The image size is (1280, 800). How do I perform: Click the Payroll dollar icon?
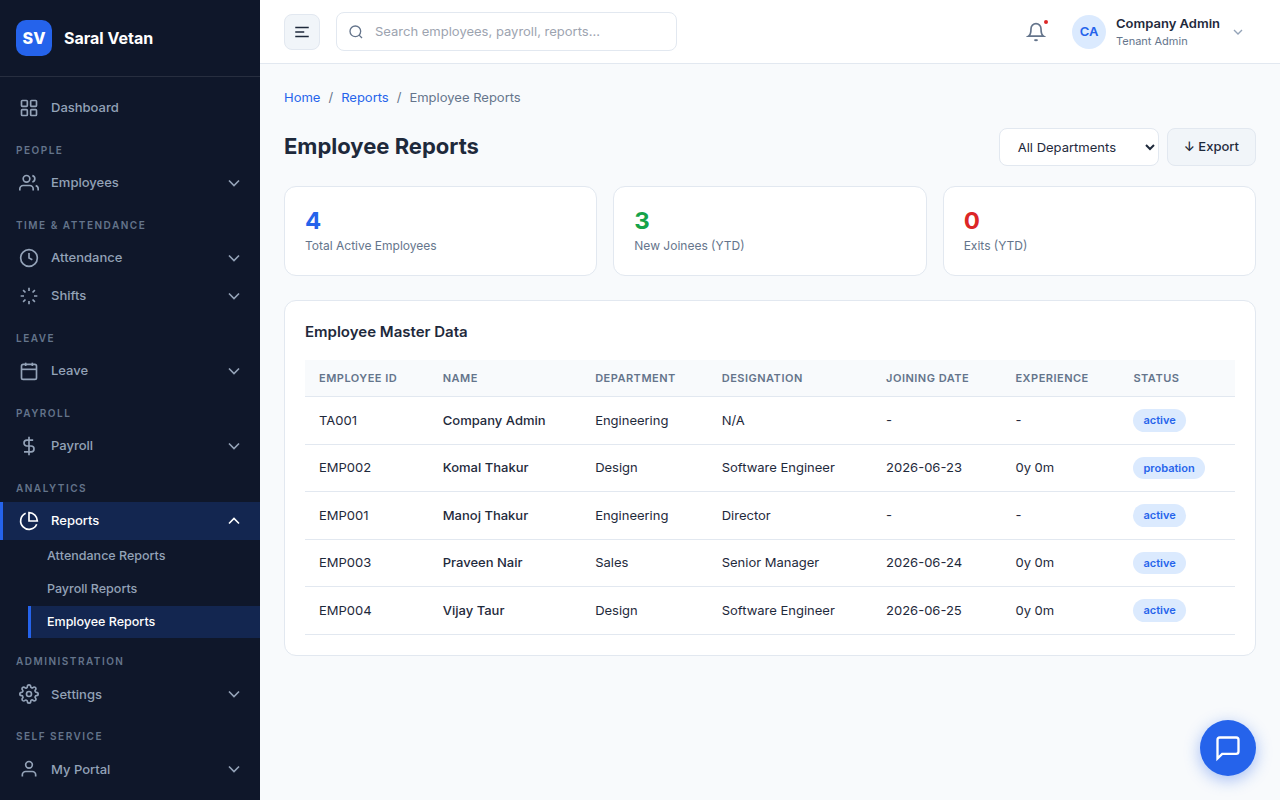[29, 446]
